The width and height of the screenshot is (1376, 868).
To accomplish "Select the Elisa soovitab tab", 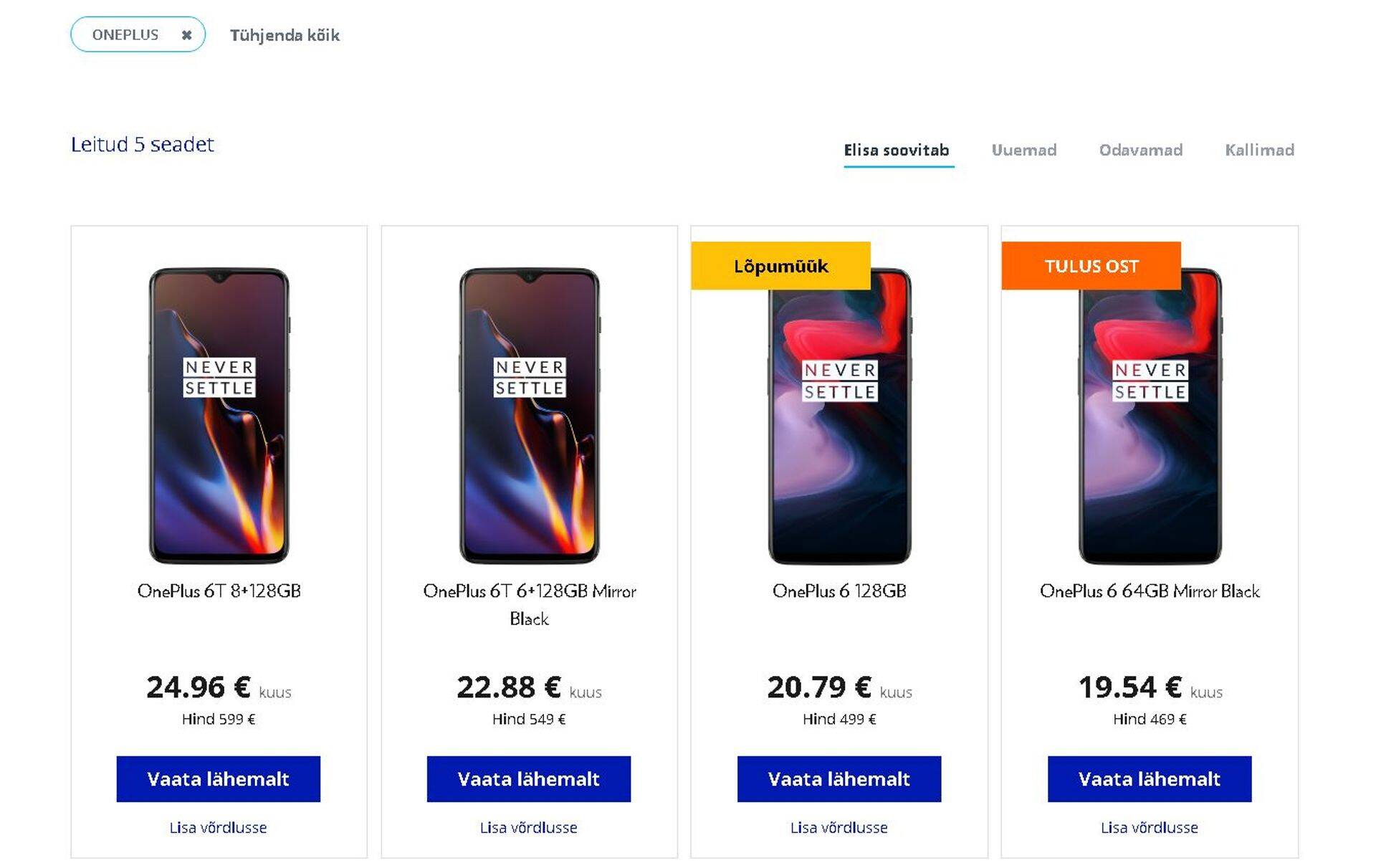I will coord(897,151).
